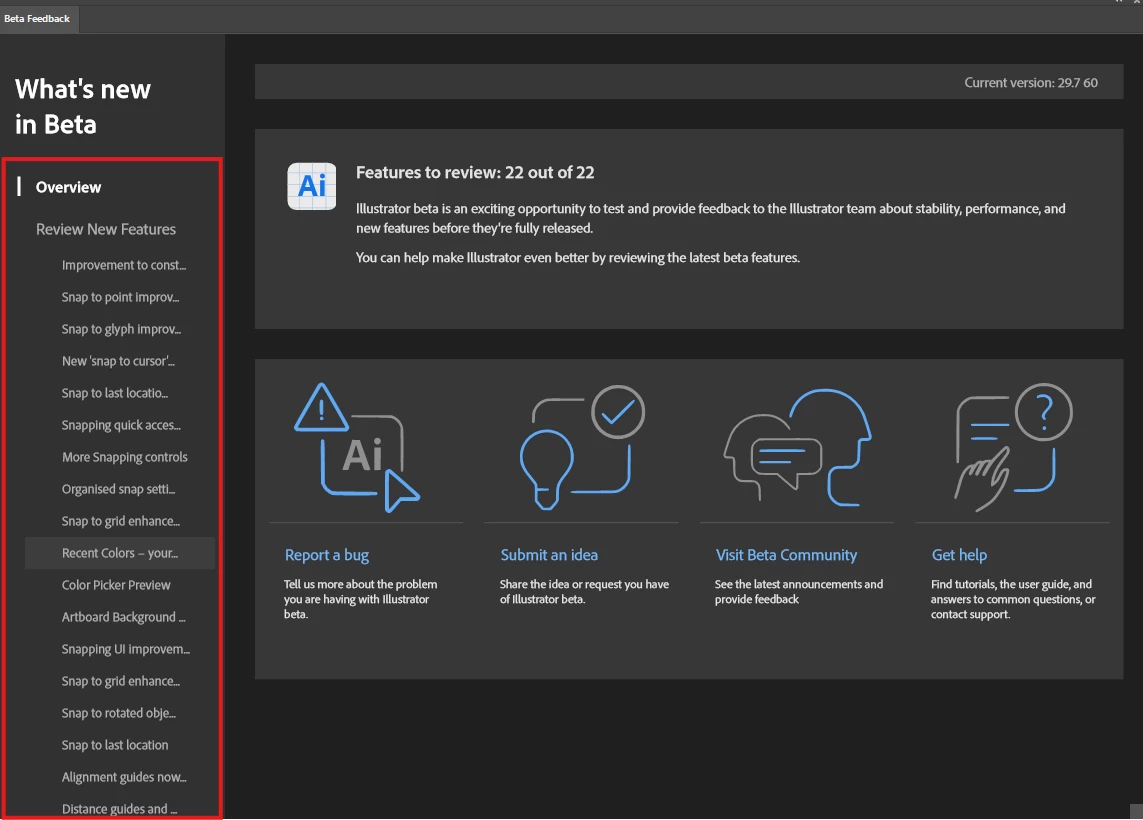The height and width of the screenshot is (820, 1143).
Task: Click the Report a bug warning illustration
Action: (357, 448)
